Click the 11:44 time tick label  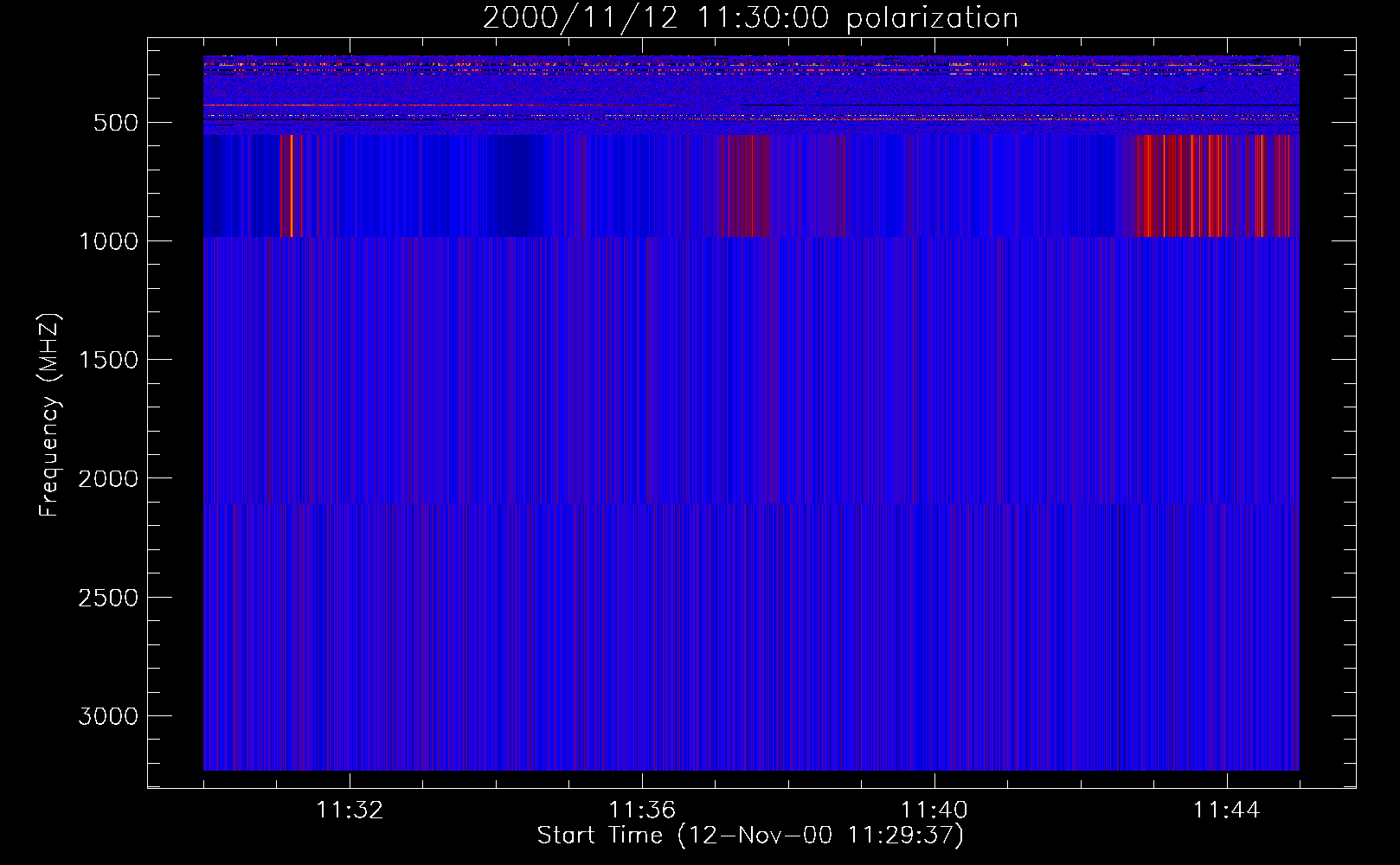(x=1227, y=811)
